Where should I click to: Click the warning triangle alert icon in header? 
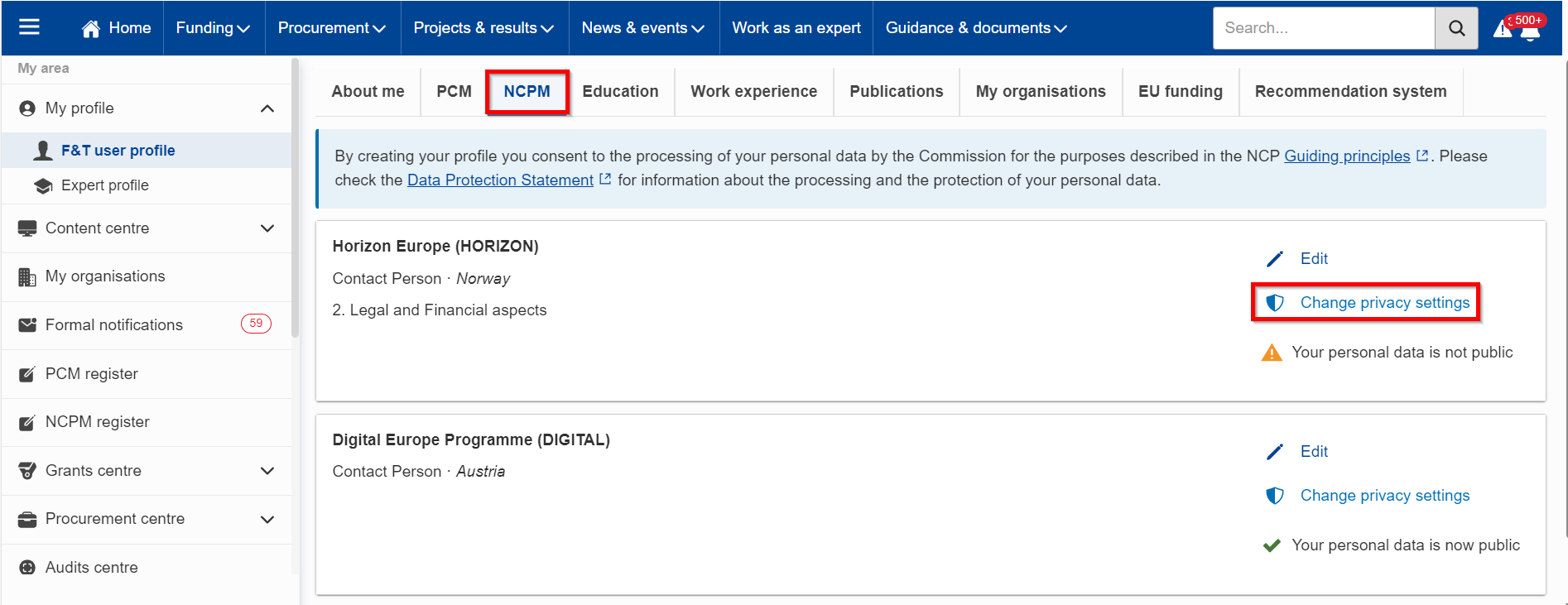coord(1503,30)
